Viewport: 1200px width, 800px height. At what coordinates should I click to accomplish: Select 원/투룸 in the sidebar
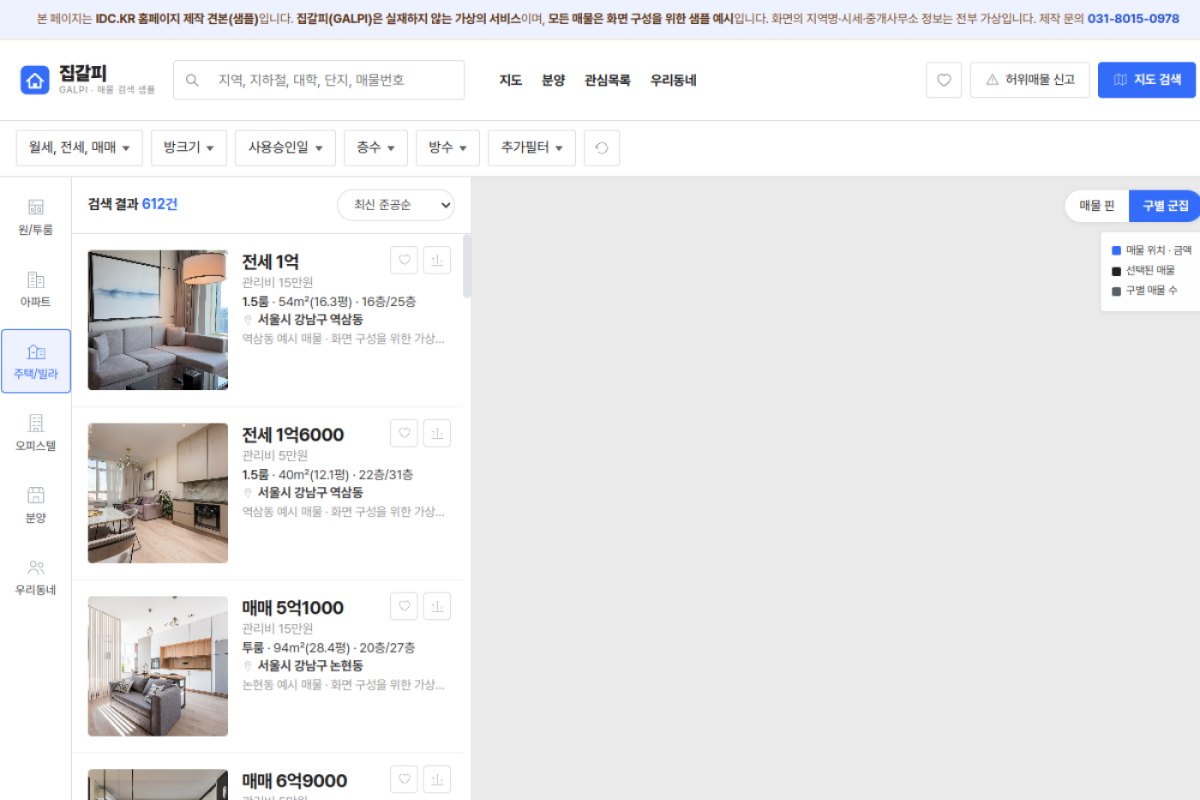tap(36, 217)
